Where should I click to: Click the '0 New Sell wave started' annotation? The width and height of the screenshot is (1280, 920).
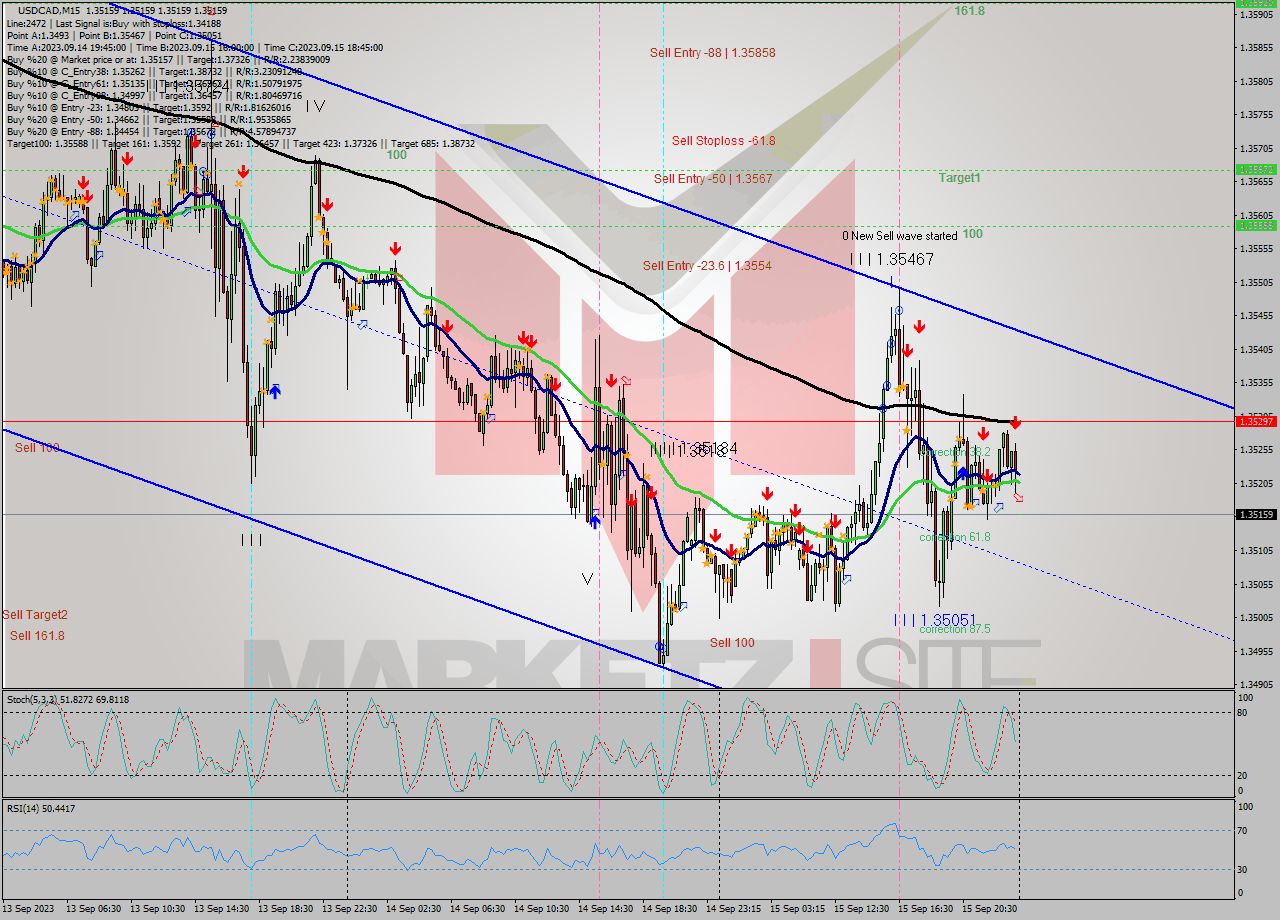tap(899, 236)
